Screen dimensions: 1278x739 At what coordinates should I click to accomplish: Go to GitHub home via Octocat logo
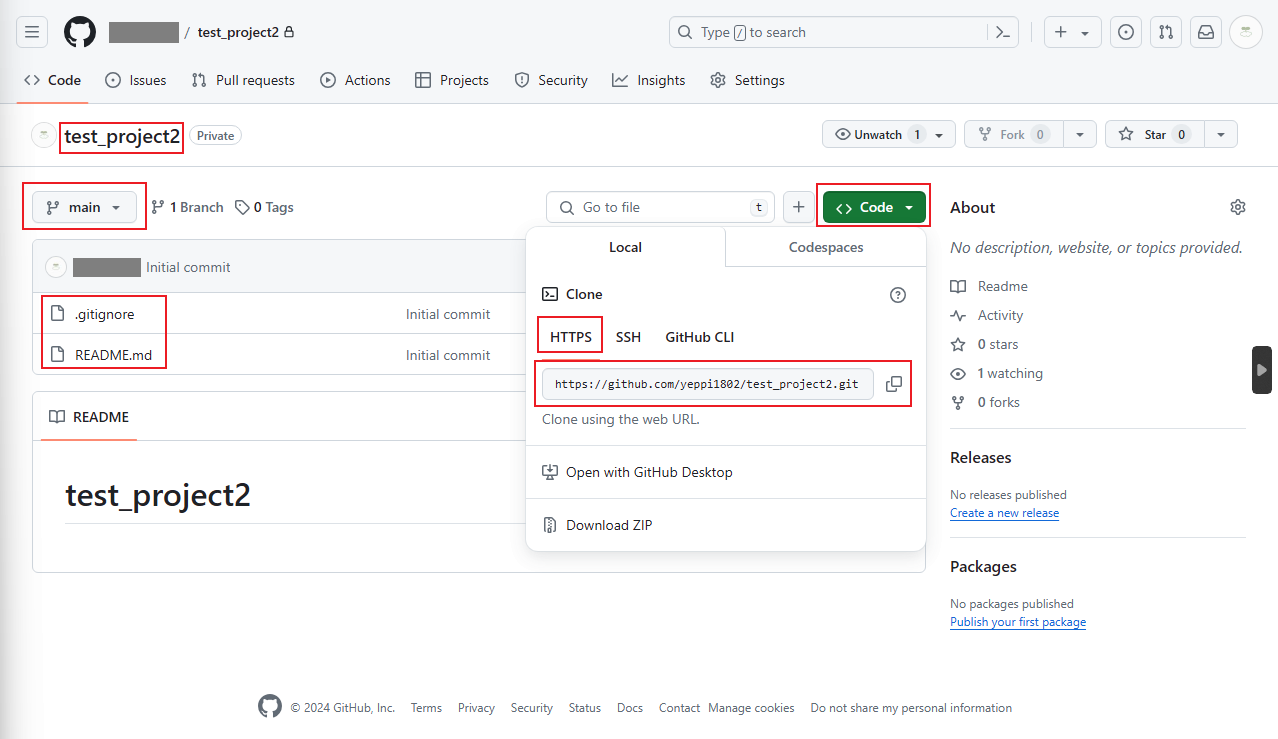click(80, 32)
